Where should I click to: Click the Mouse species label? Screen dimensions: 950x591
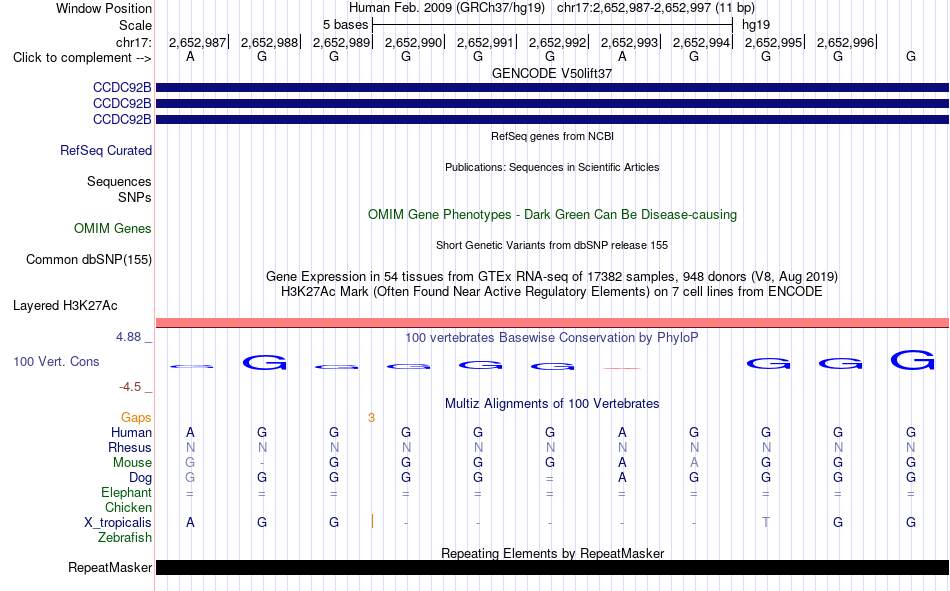(132, 462)
